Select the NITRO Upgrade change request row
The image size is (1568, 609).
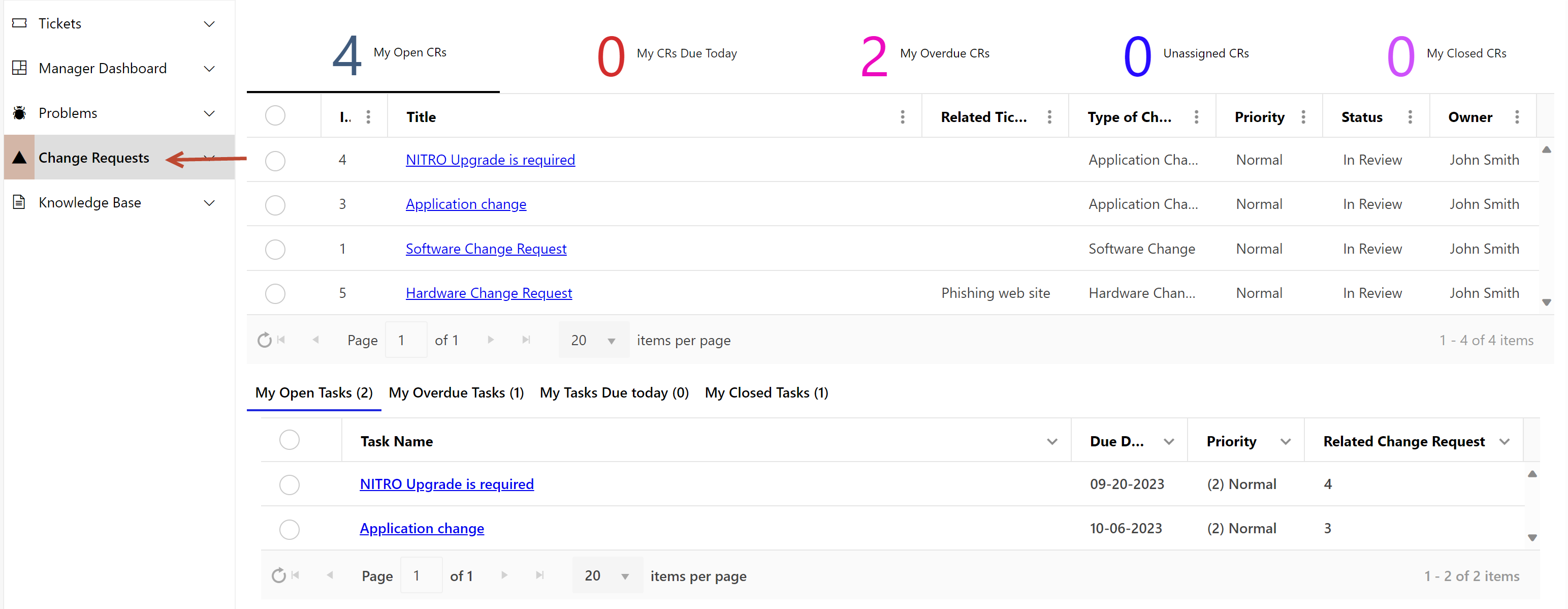tap(275, 161)
